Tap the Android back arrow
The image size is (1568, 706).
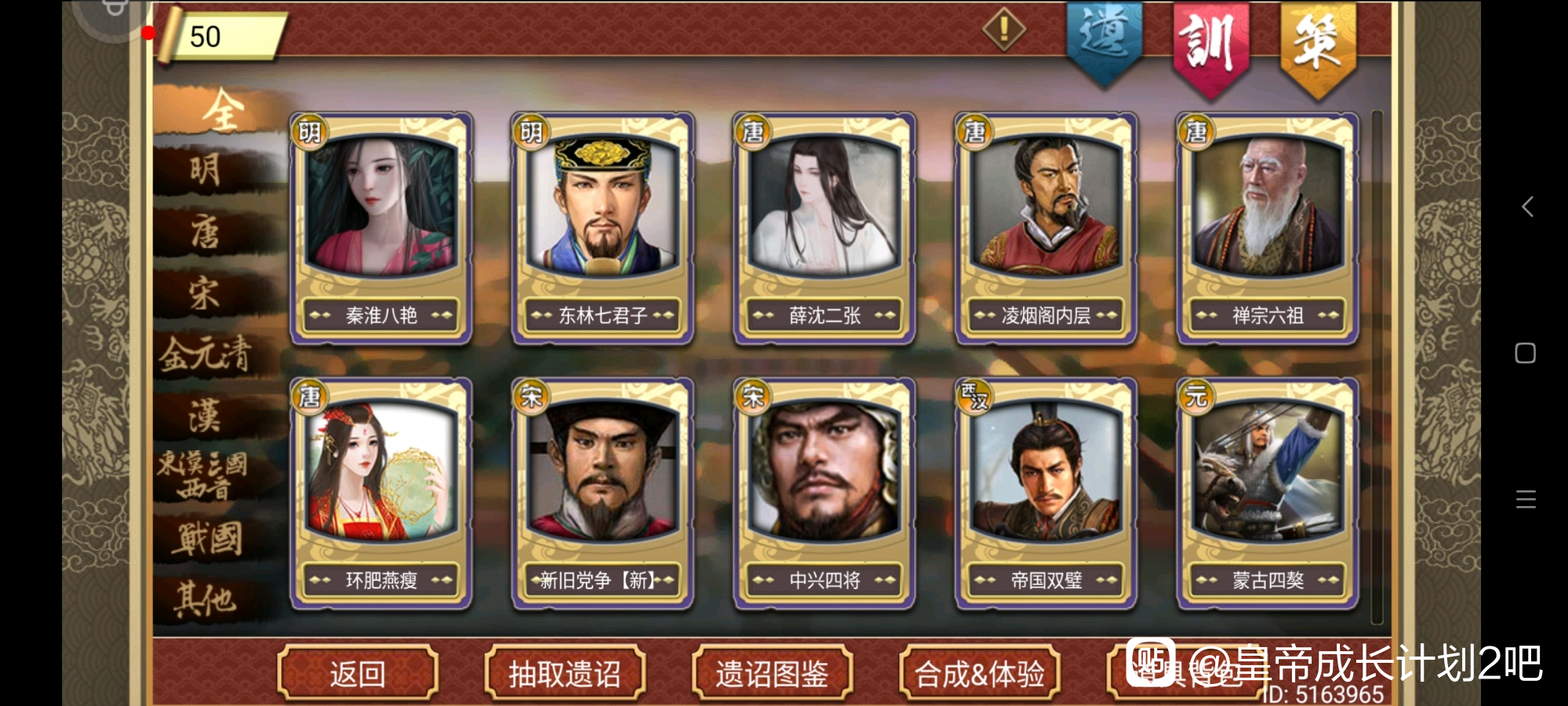click(x=1526, y=207)
